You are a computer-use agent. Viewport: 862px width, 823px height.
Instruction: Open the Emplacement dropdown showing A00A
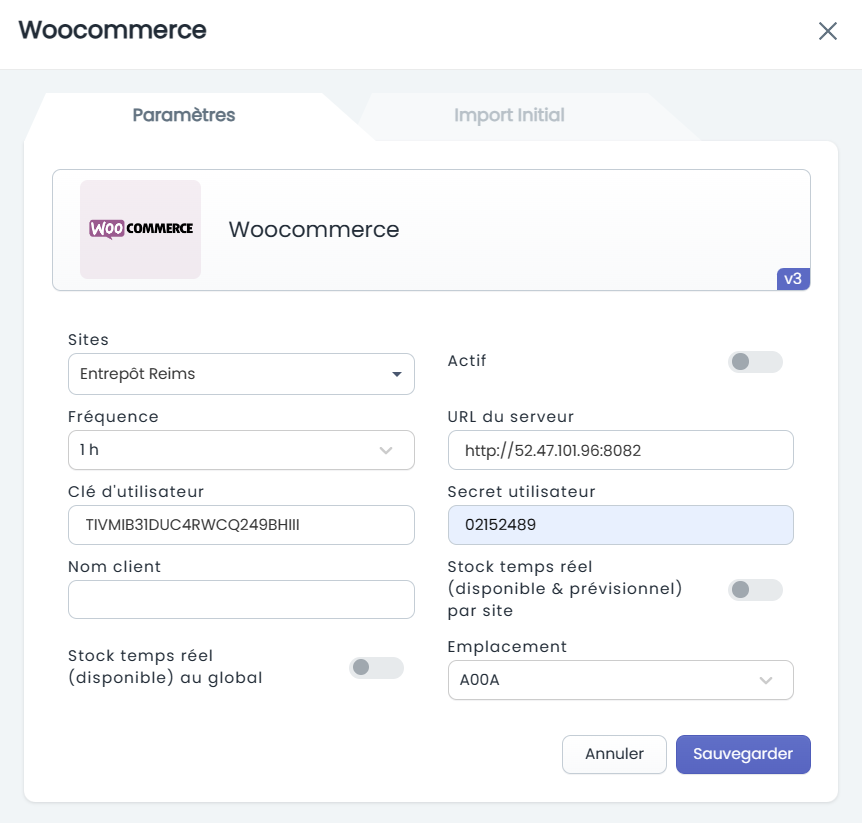click(621, 680)
